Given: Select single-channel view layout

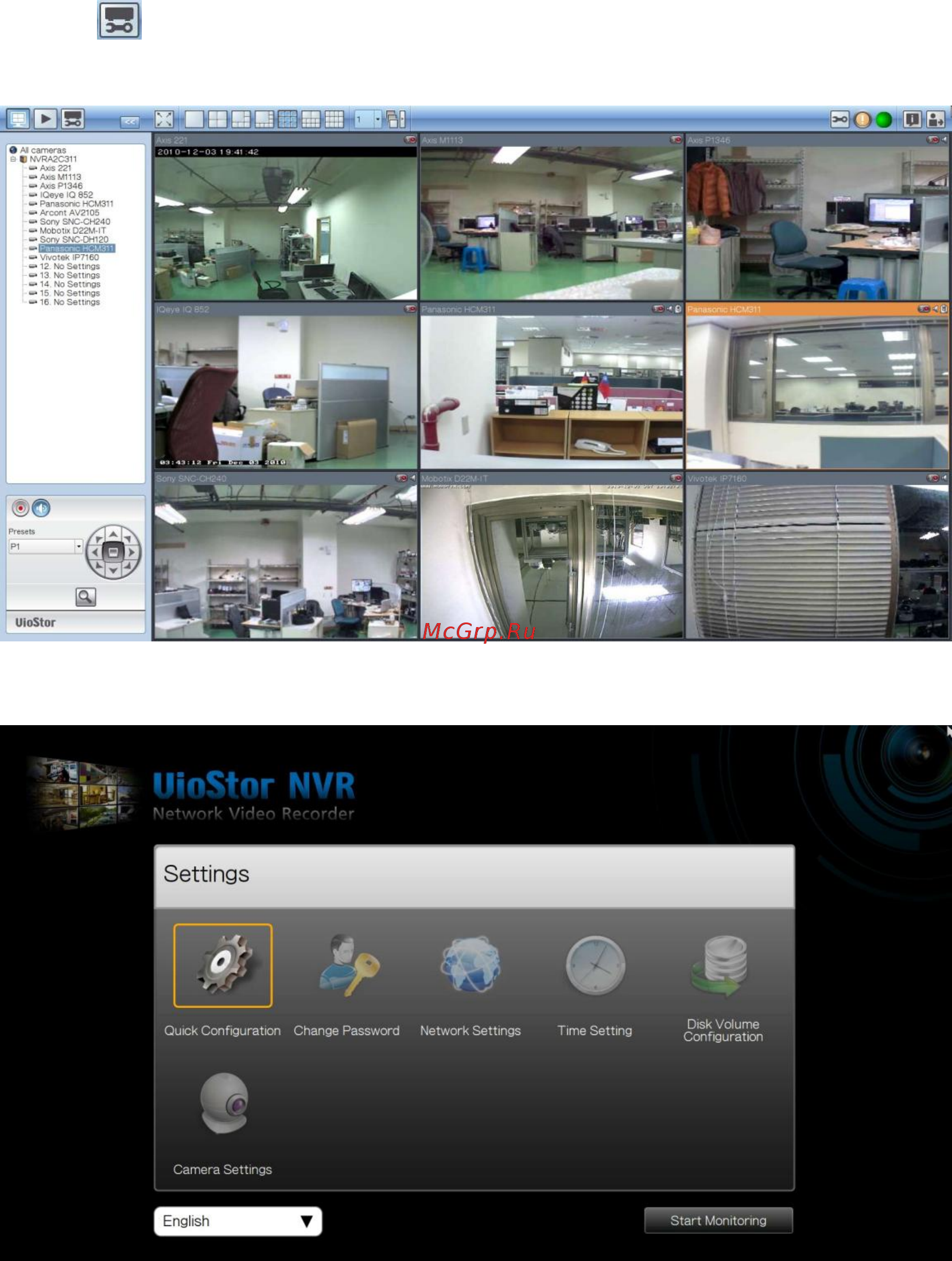Looking at the screenshot, I should (194, 119).
